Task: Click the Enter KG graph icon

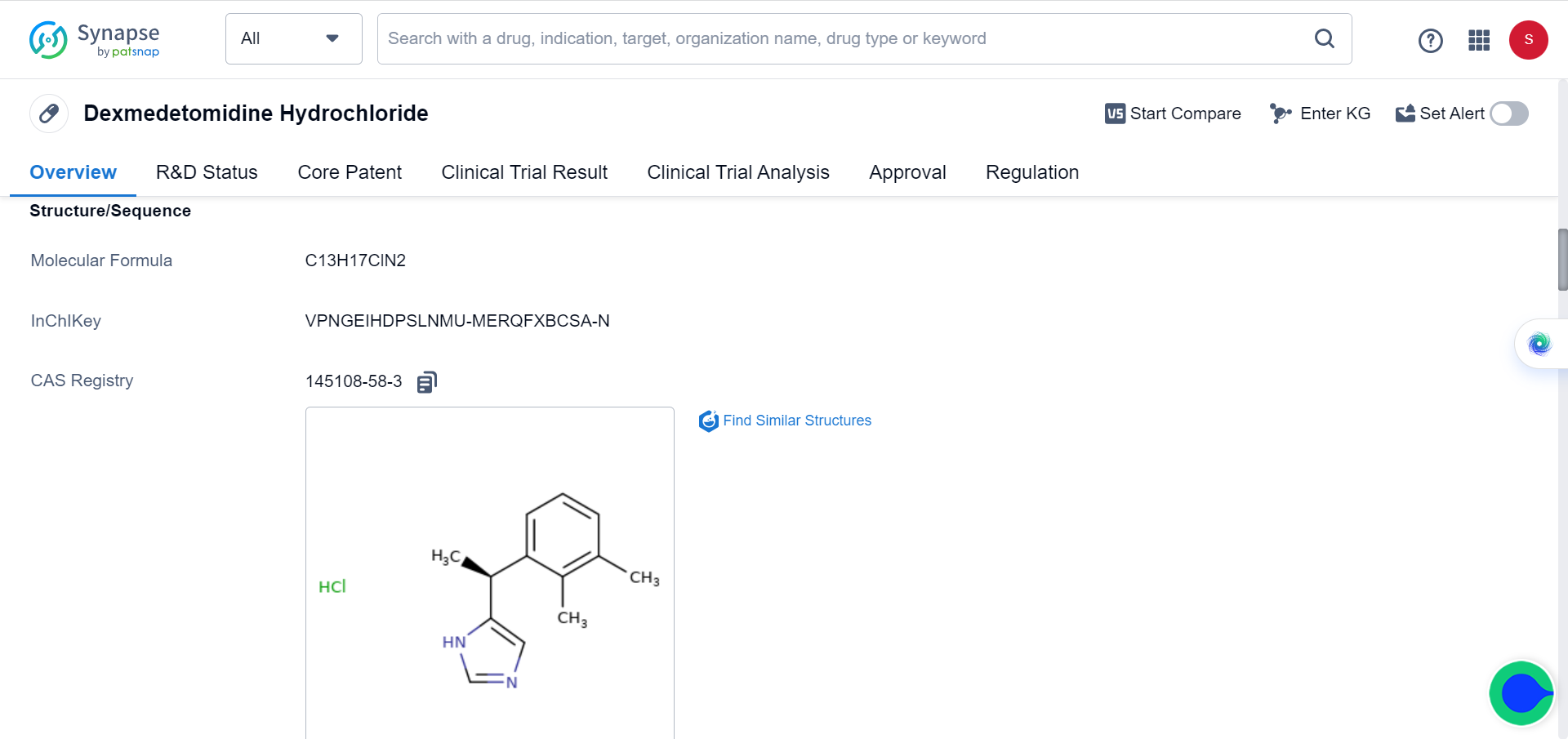Action: (x=1280, y=114)
